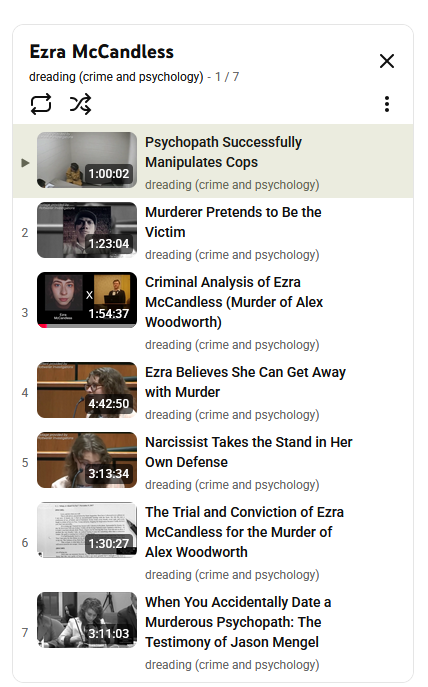Open thumbnail with 3:13:34 duration
The image size is (428, 687).
click(87, 460)
